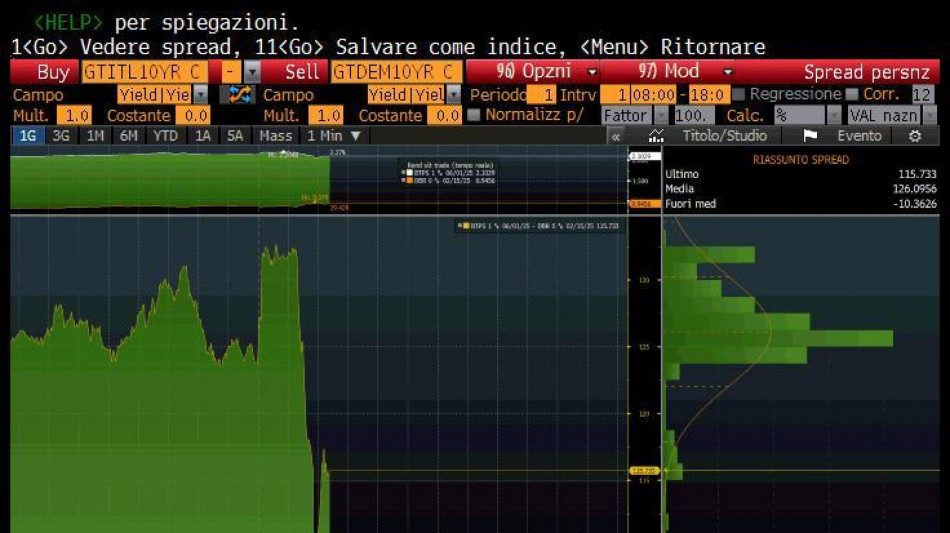Click the green HELP text
Screen dimensions: 950x533
(x=68, y=23)
